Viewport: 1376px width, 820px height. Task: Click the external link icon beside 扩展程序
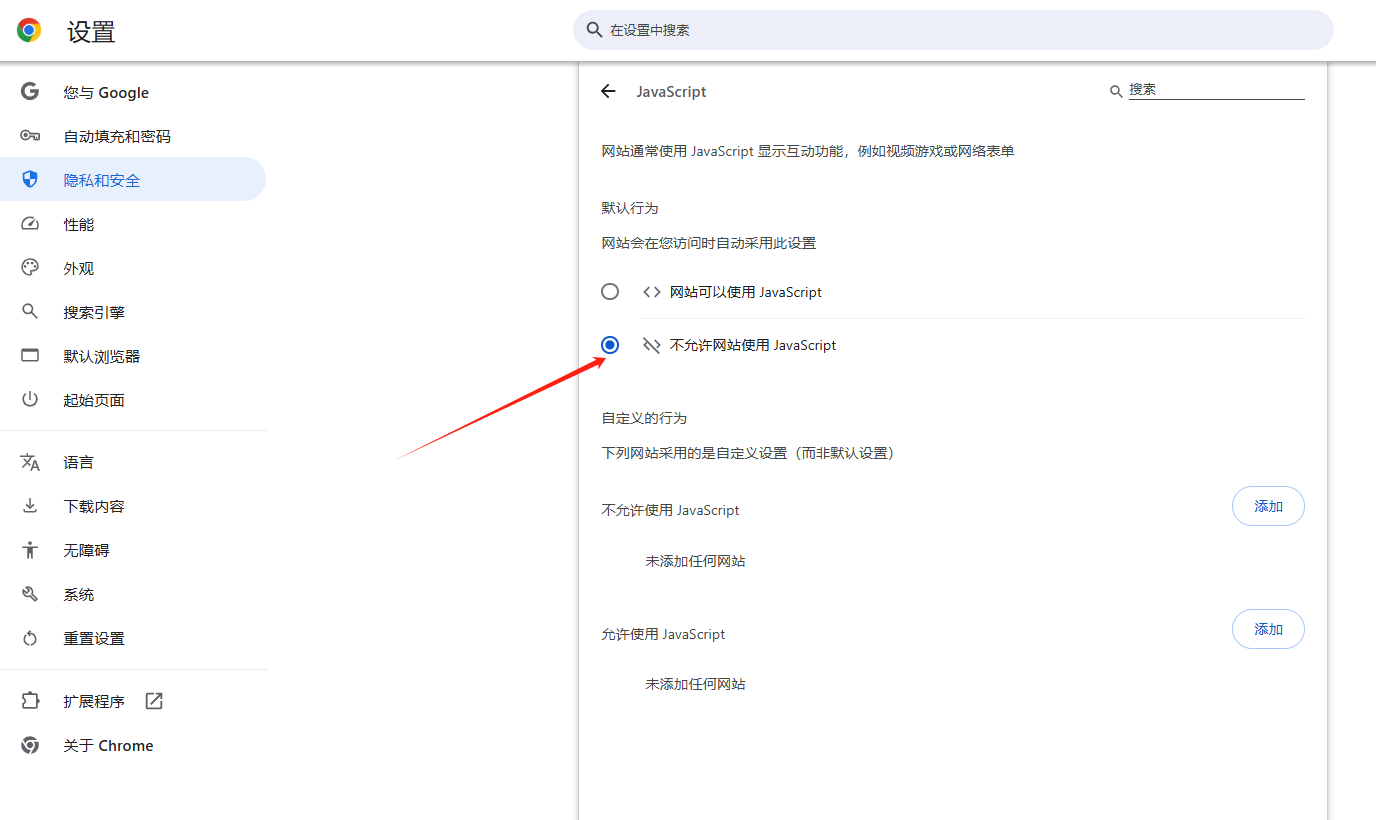pyautogui.click(x=154, y=701)
